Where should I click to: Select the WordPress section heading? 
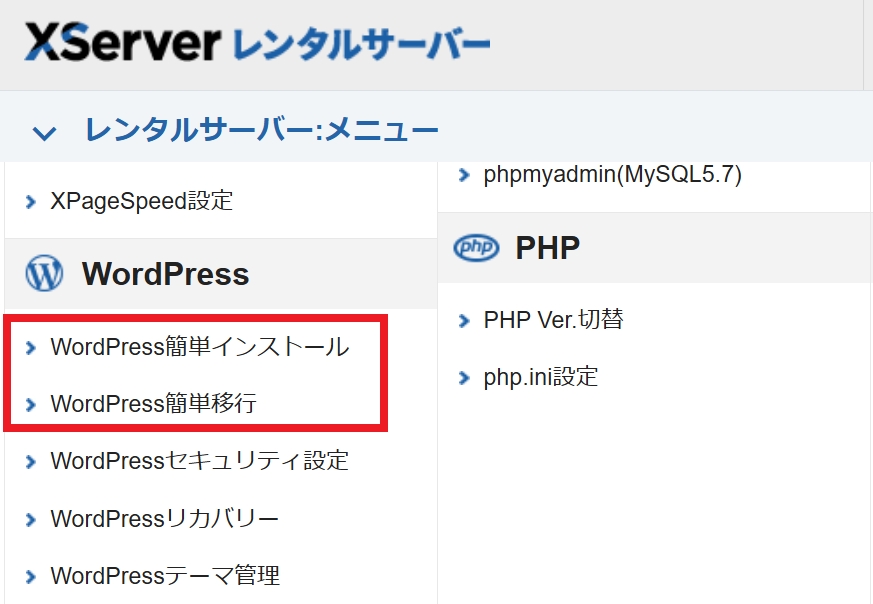[x=165, y=274]
